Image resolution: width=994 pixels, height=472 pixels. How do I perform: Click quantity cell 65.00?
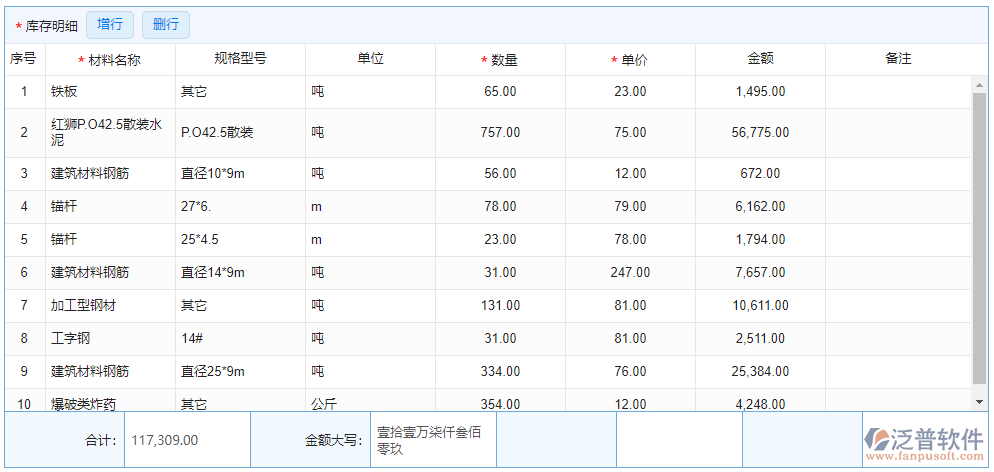coord(500,92)
